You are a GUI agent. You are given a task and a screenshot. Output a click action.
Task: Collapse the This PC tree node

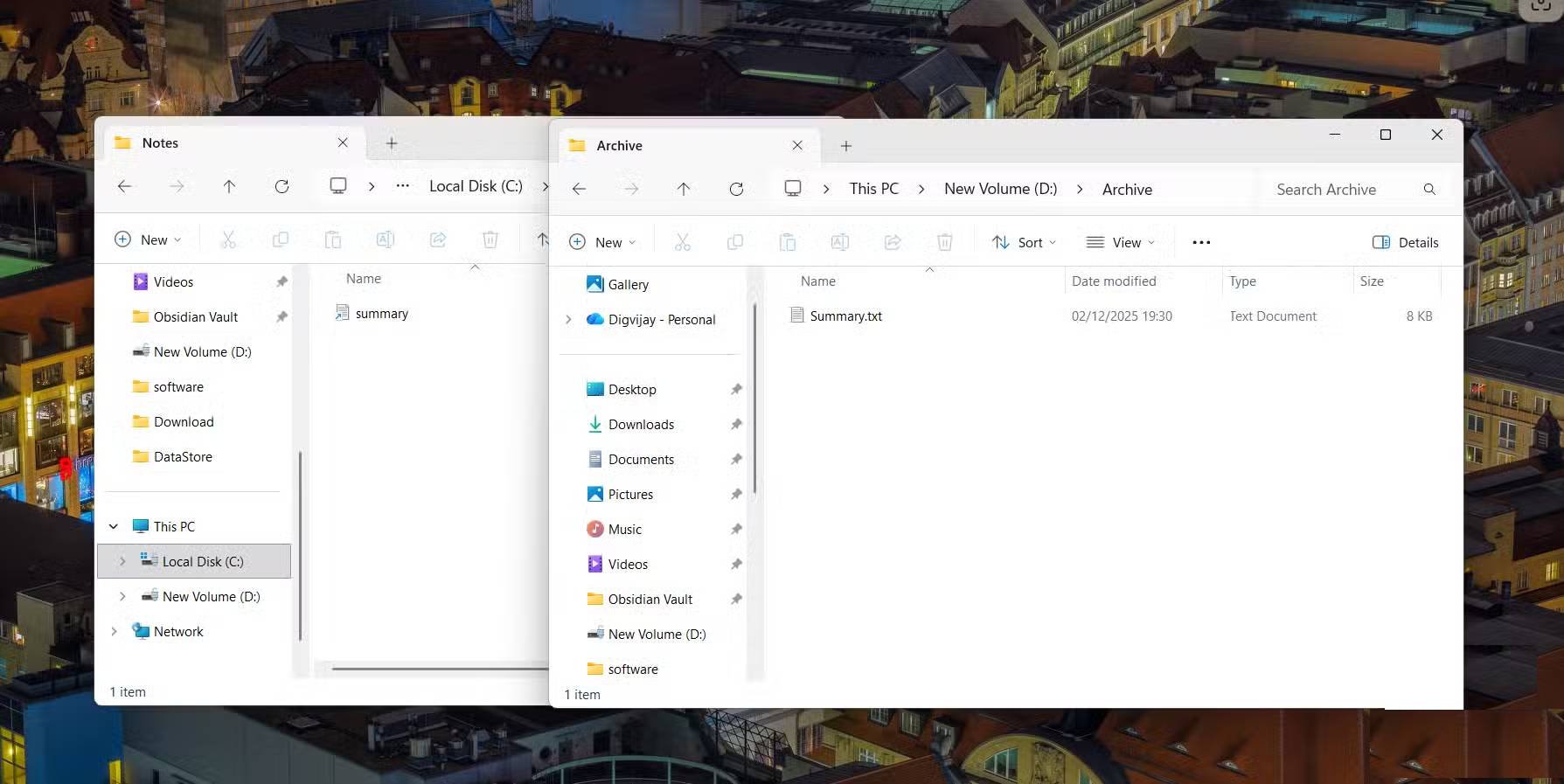pyautogui.click(x=114, y=526)
